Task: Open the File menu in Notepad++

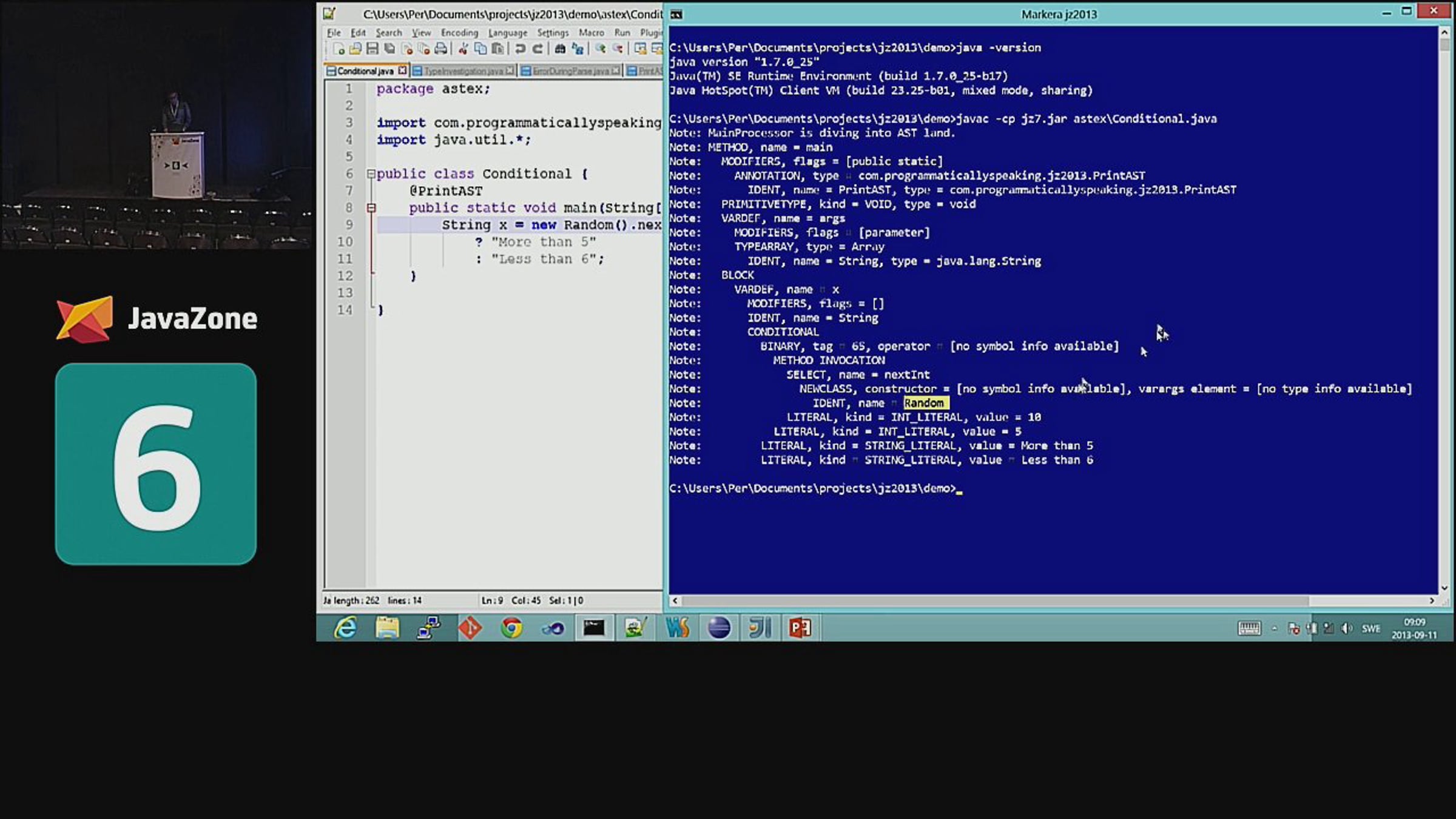Action: point(334,33)
